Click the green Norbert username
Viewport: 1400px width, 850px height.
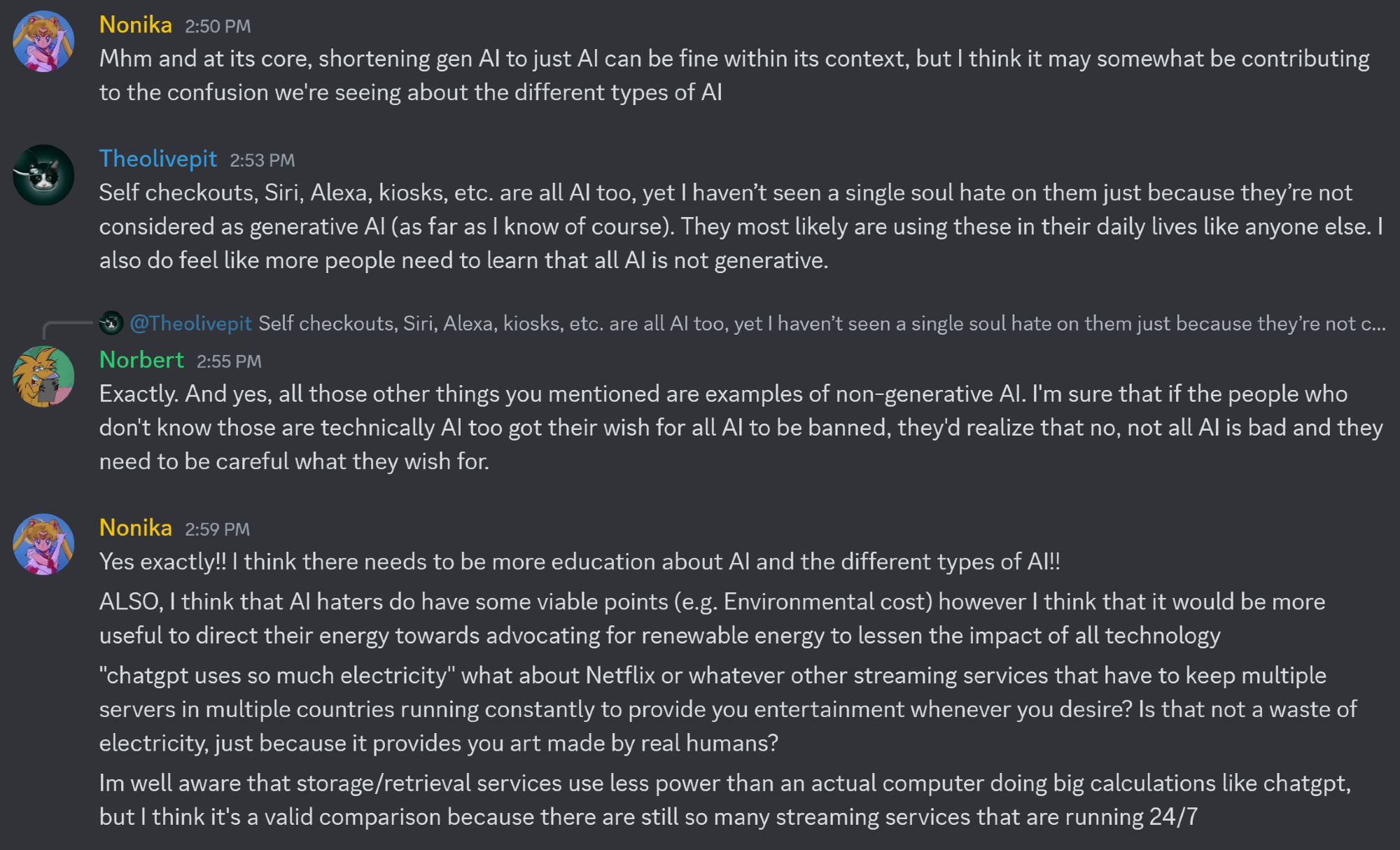pyautogui.click(x=141, y=360)
